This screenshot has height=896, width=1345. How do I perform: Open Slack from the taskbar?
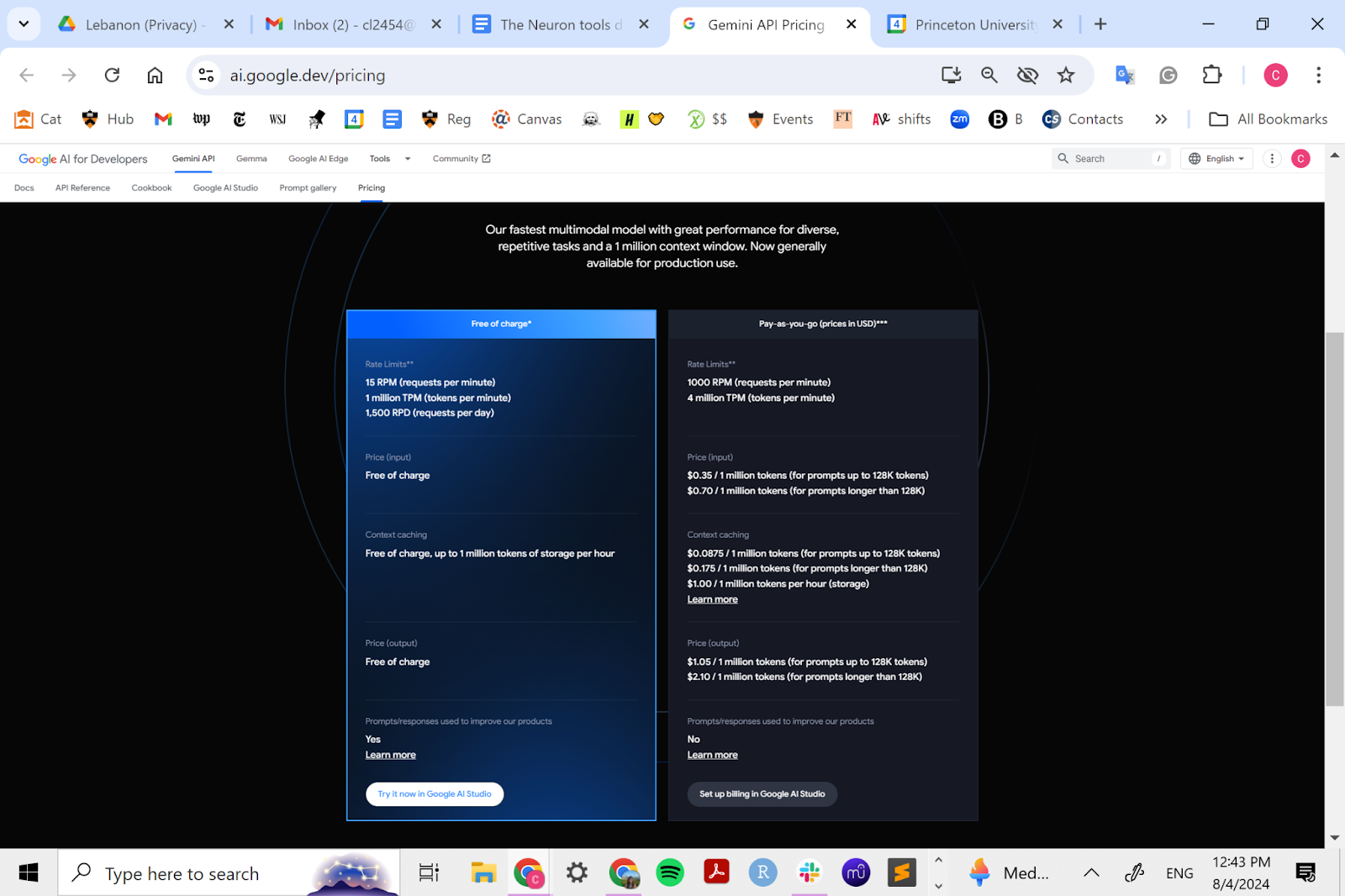(x=810, y=873)
